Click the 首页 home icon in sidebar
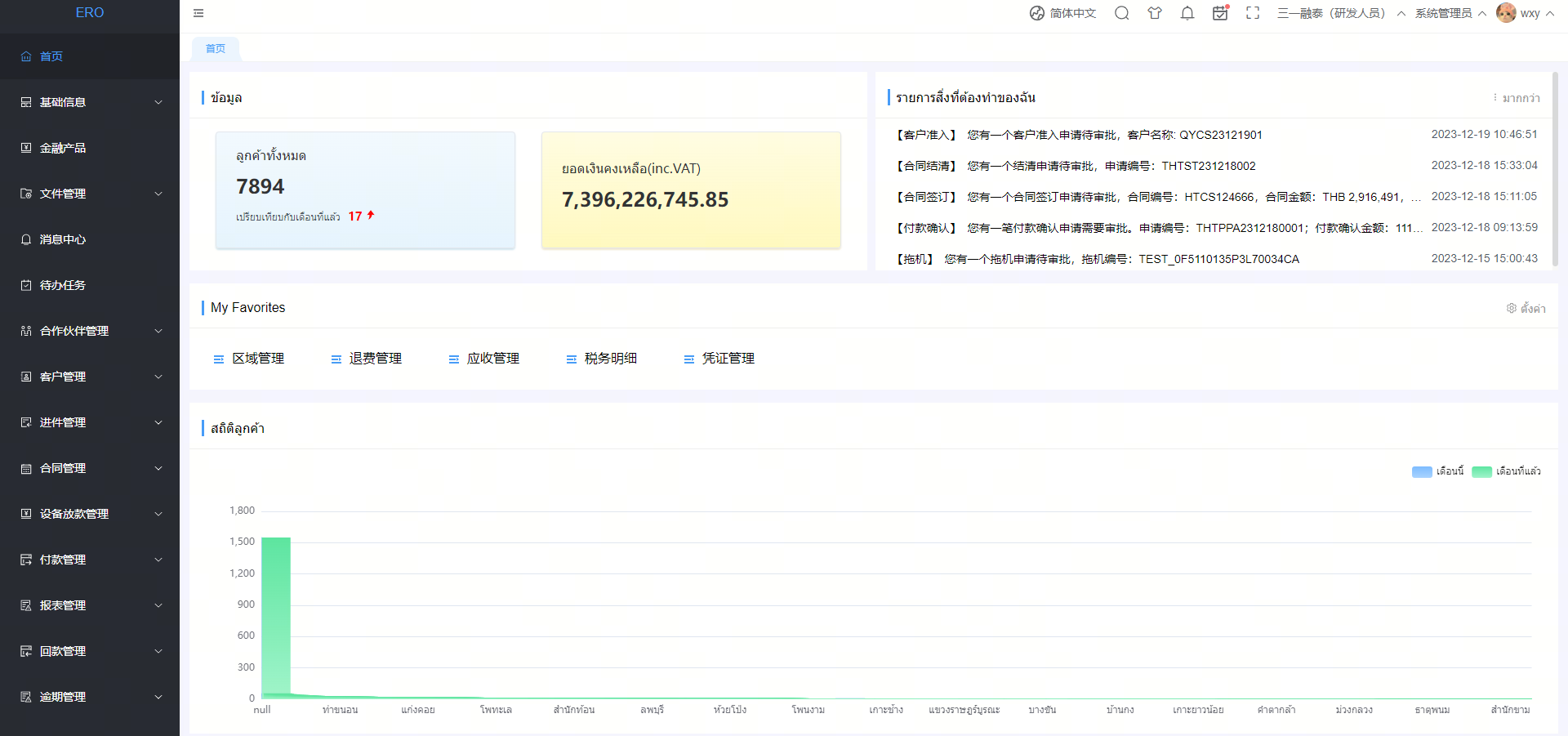Viewport: 1568px width, 736px height. coord(26,56)
